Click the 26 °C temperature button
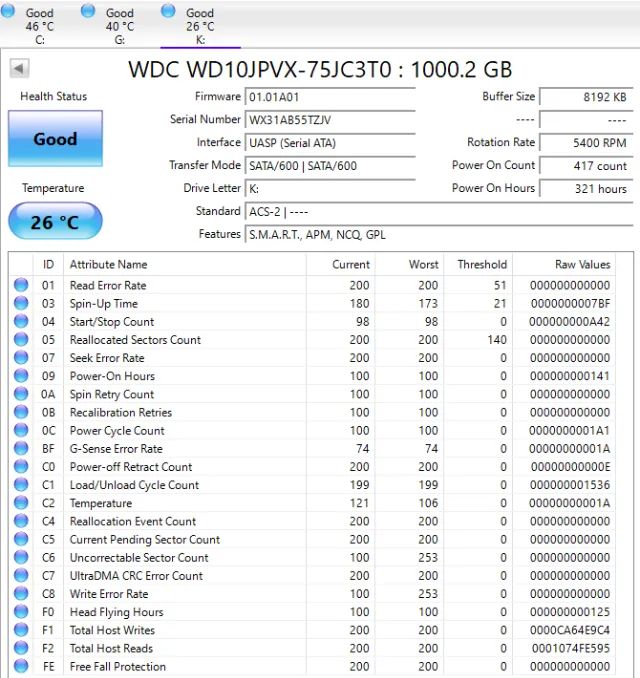Image resolution: width=640 pixels, height=678 pixels. (x=55, y=221)
